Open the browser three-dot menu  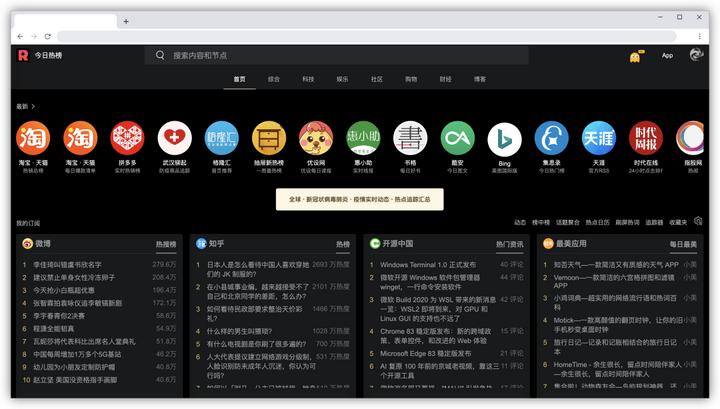click(x=699, y=36)
